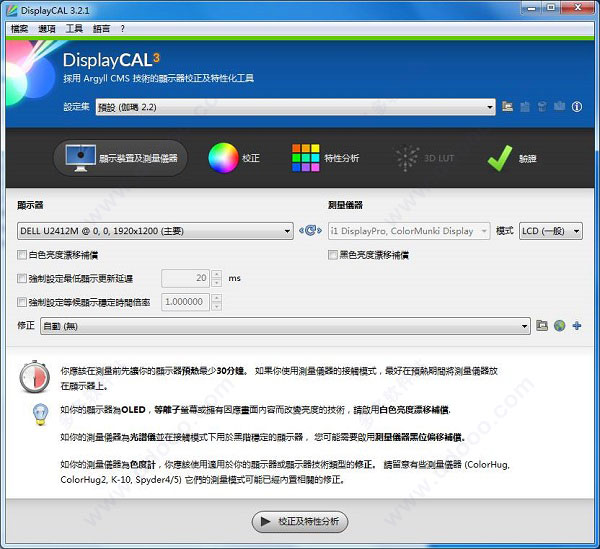Image resolution: width=600 pixels, height=549 pixels.
Task: Open the i1 DisplayPro instrument dropdown
Action: tap(409, 231)
